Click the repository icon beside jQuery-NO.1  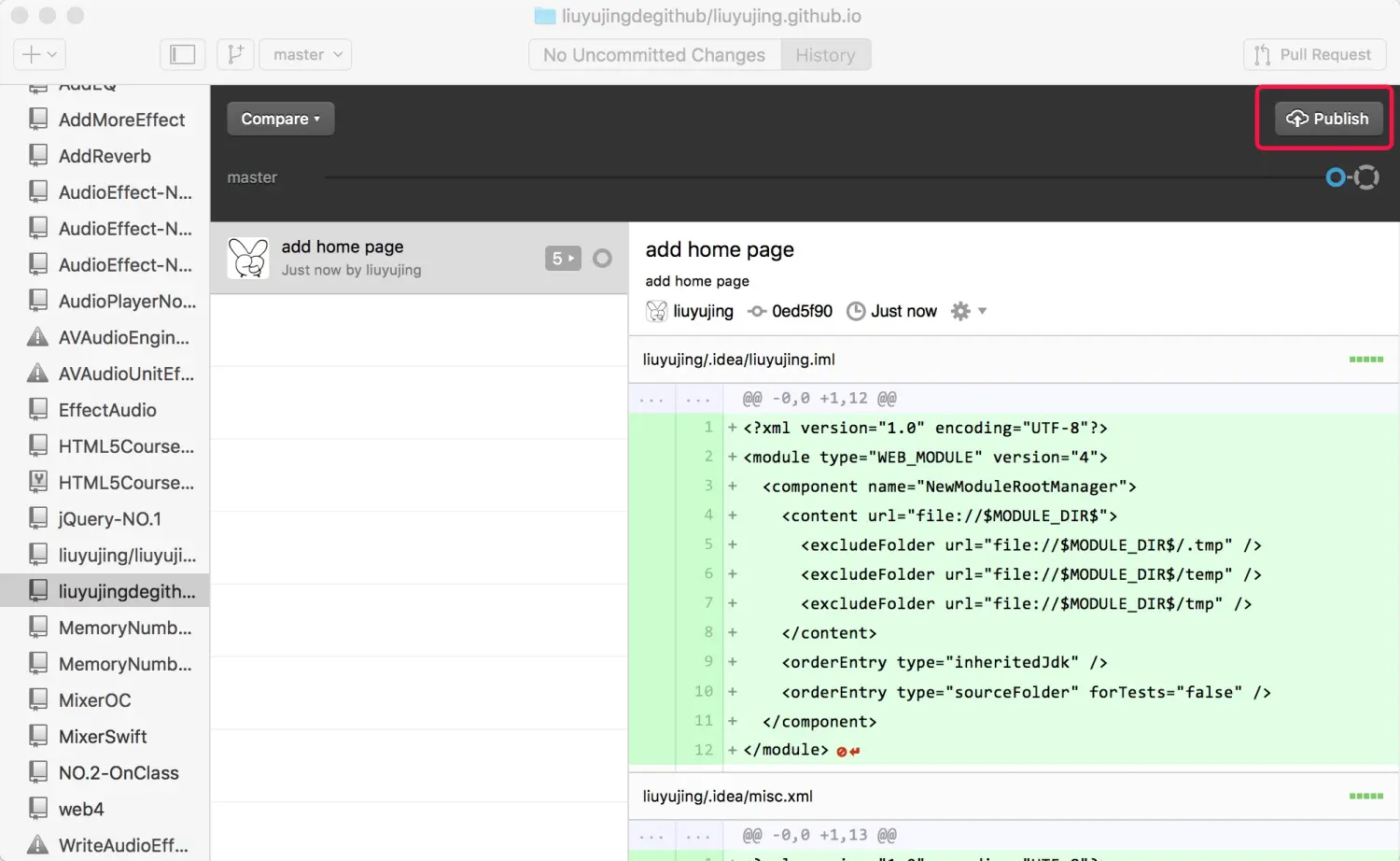[x=38, y=518]
